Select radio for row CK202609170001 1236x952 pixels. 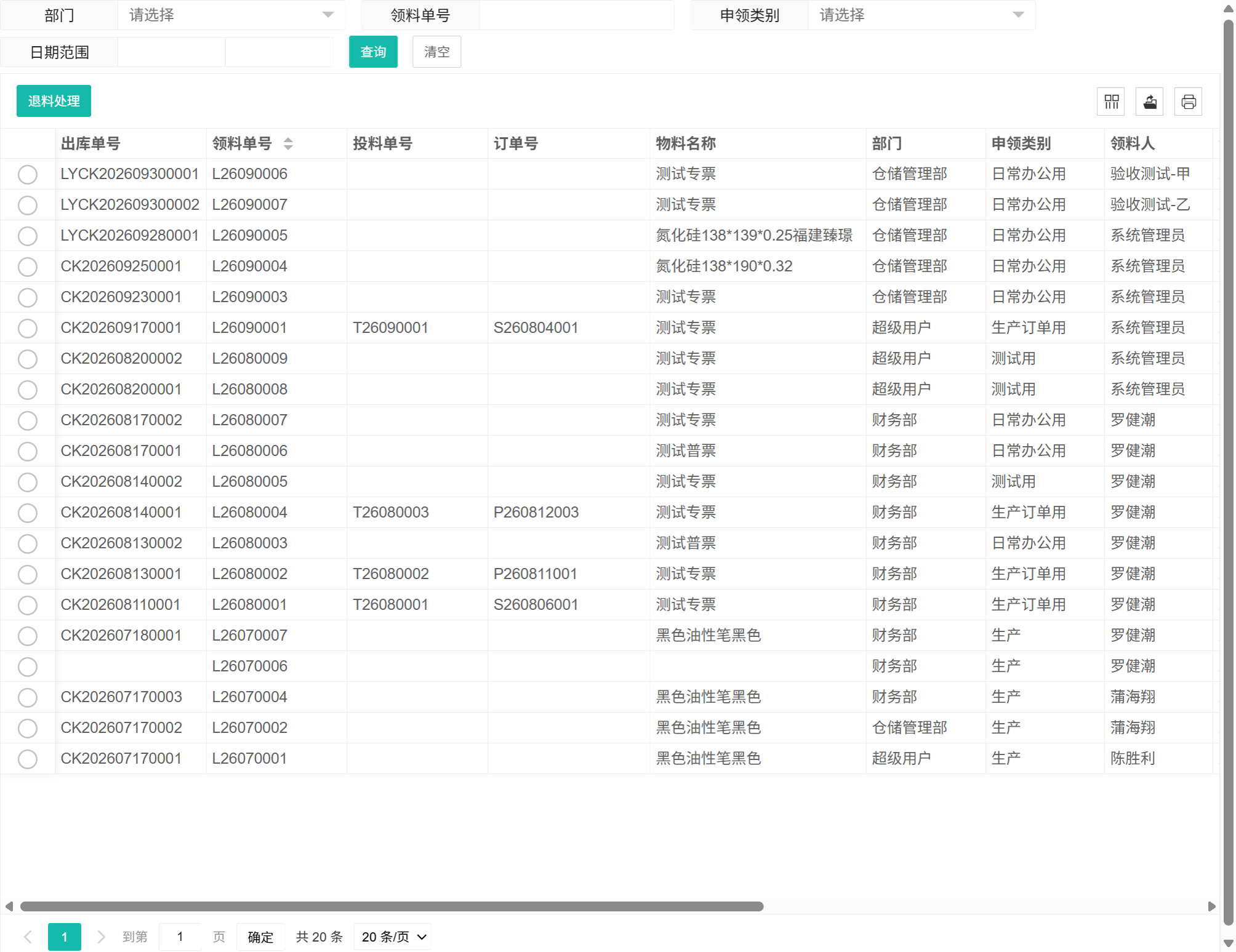(28, 329)
